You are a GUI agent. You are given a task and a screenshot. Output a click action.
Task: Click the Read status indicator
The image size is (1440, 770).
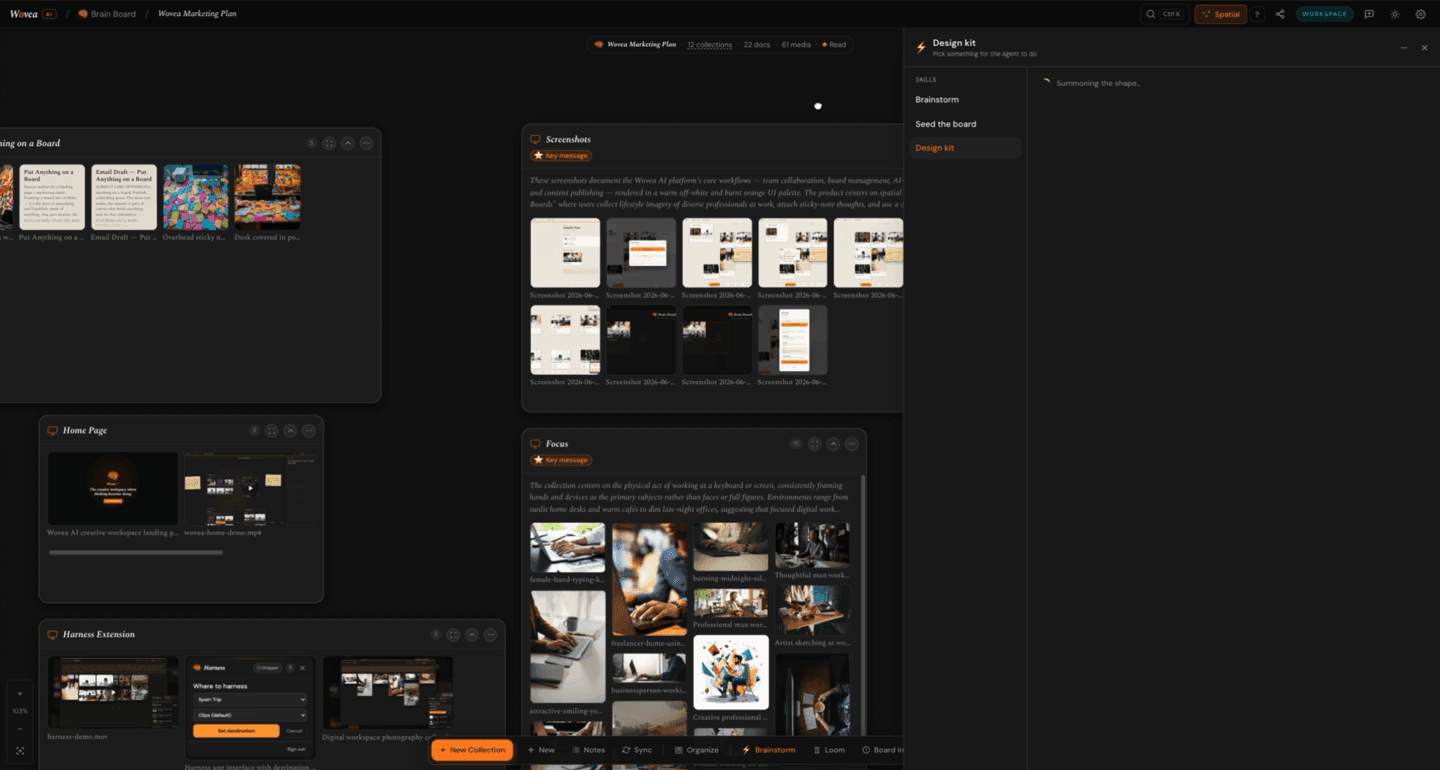pos(834,45)
